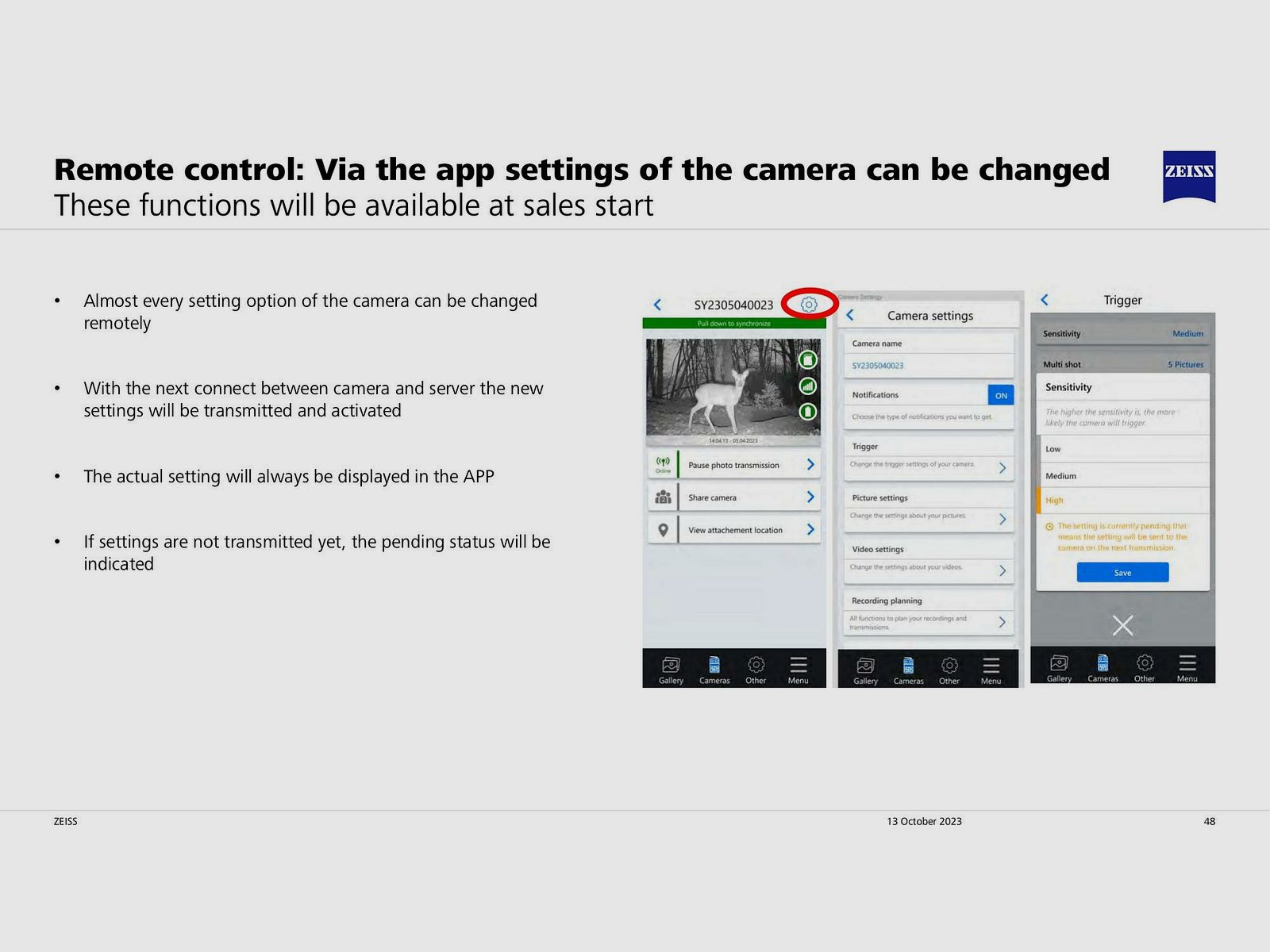Viewport: 1270px width, 952px height.
Task: Toggle the Notifications ON switch
Action: [x=1001, y=395]
